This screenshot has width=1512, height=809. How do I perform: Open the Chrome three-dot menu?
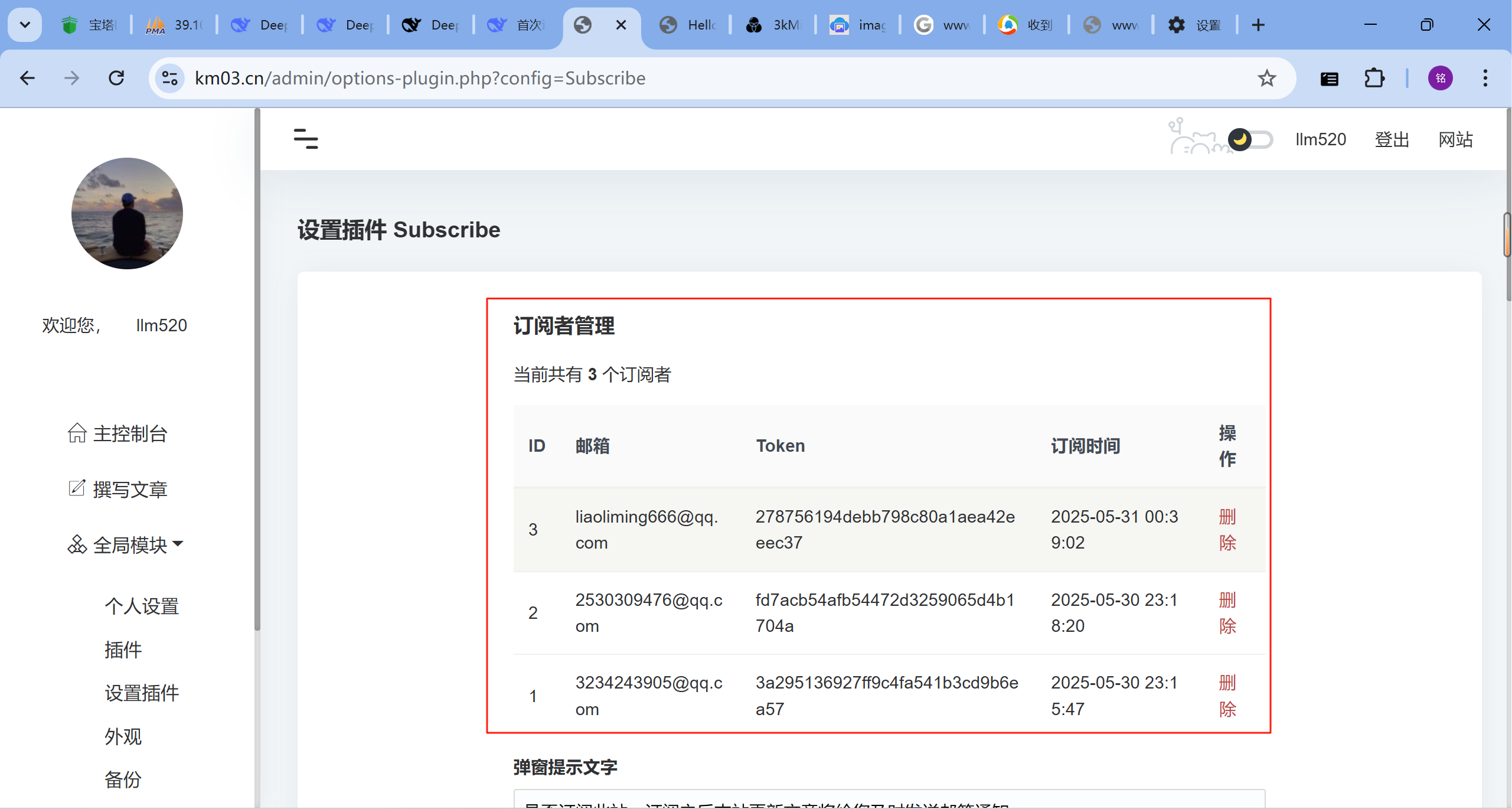click(1485, 78)
